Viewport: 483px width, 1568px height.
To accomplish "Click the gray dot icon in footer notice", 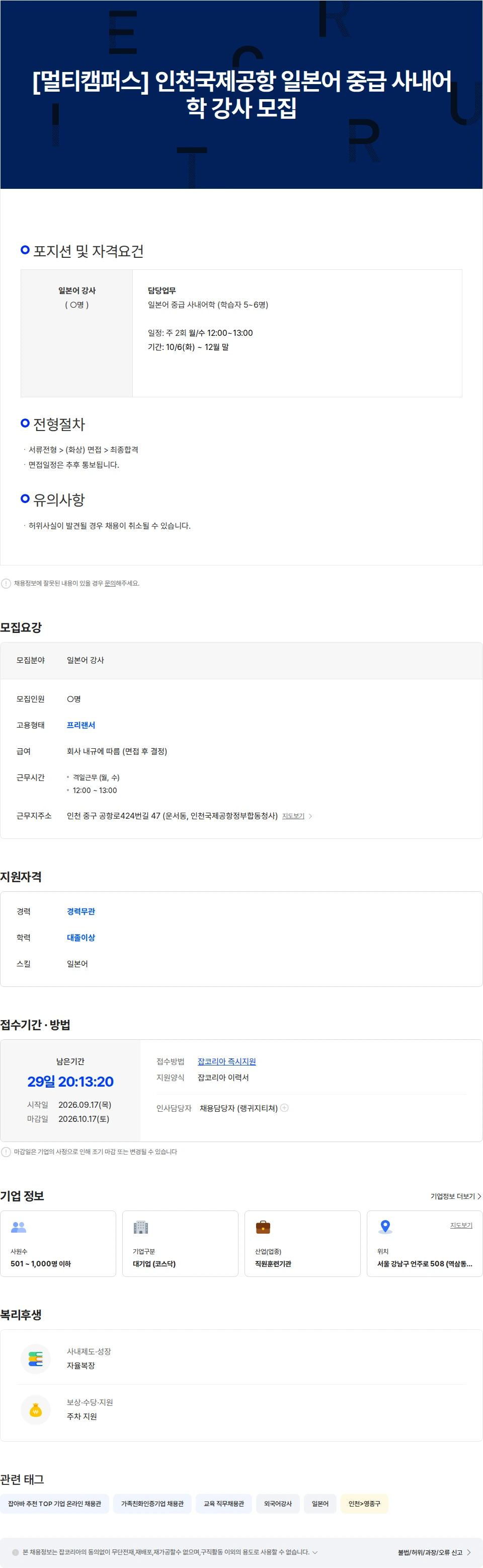I will pyautogui.click(x=15, y=1552).
